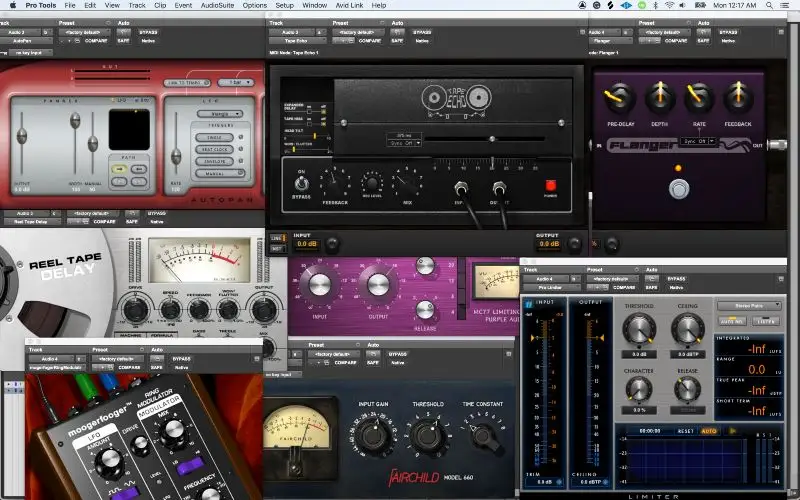Open the Flanger plugin selector dropdown
The height and width of the screenshot is (500, 800).
point(610,40)
